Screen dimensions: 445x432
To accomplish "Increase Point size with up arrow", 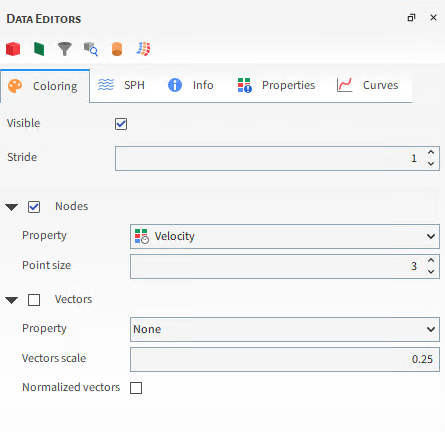I will (x=431, y=260).
